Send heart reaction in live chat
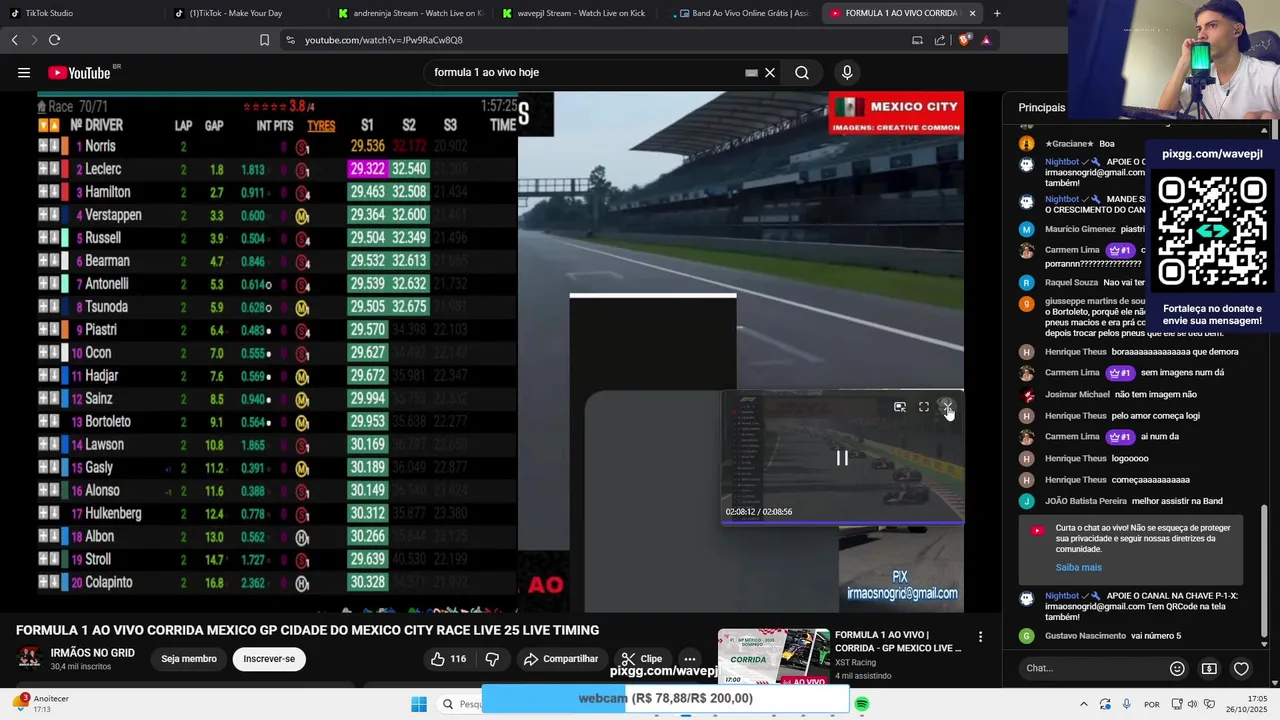 tap(1241, 668)
